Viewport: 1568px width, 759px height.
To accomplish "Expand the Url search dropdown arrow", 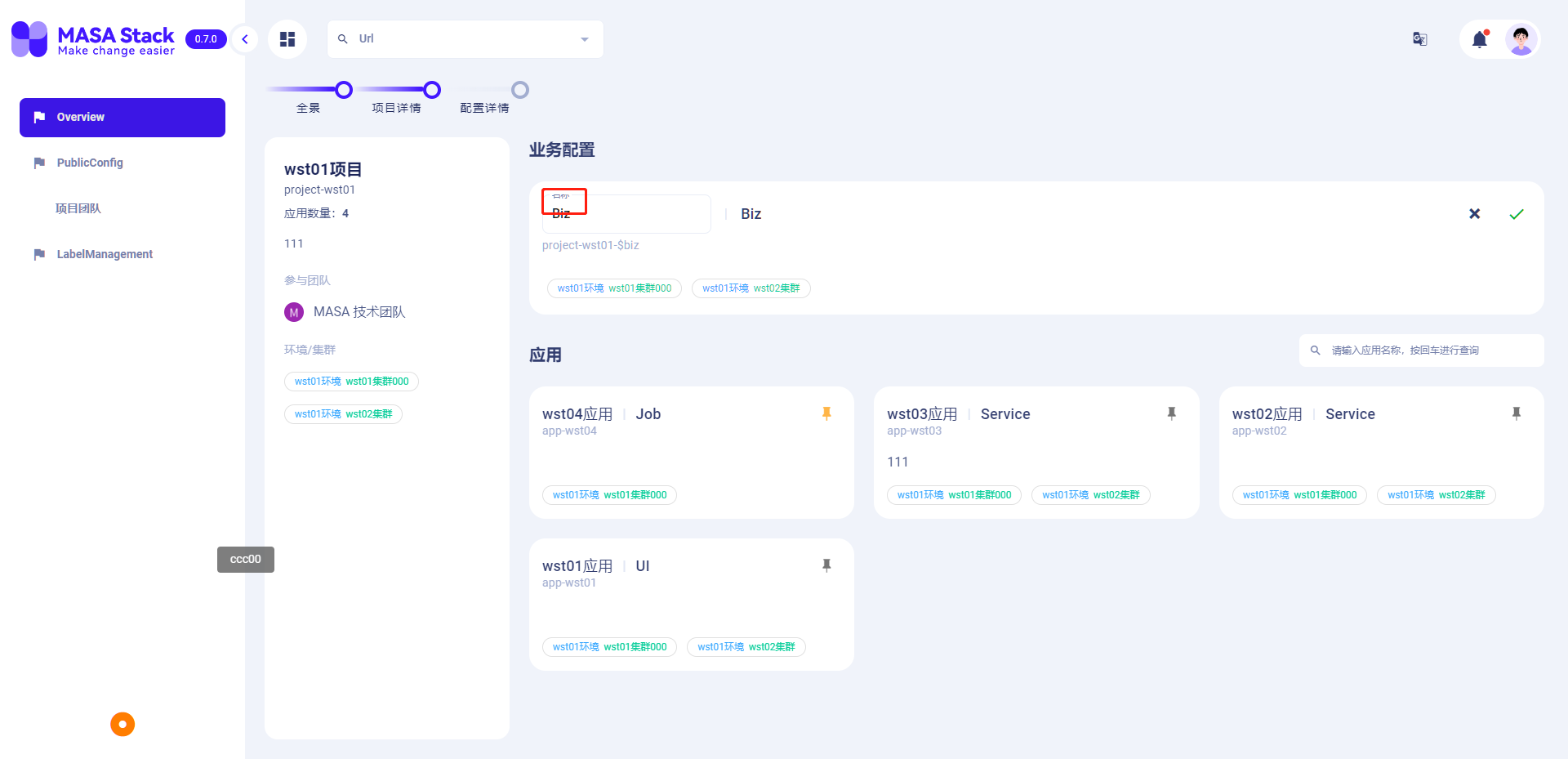I will pos(585,39).
